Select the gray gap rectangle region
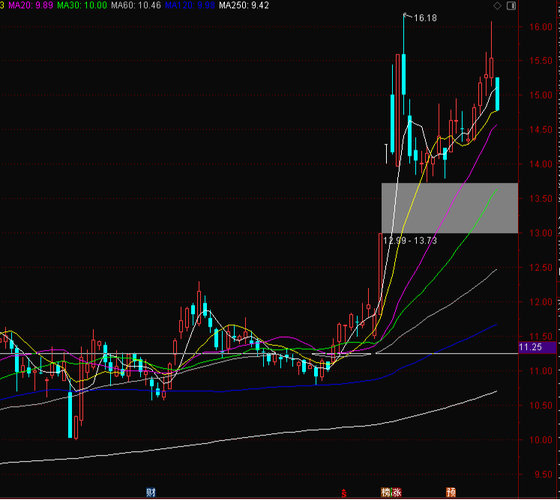 450,208
